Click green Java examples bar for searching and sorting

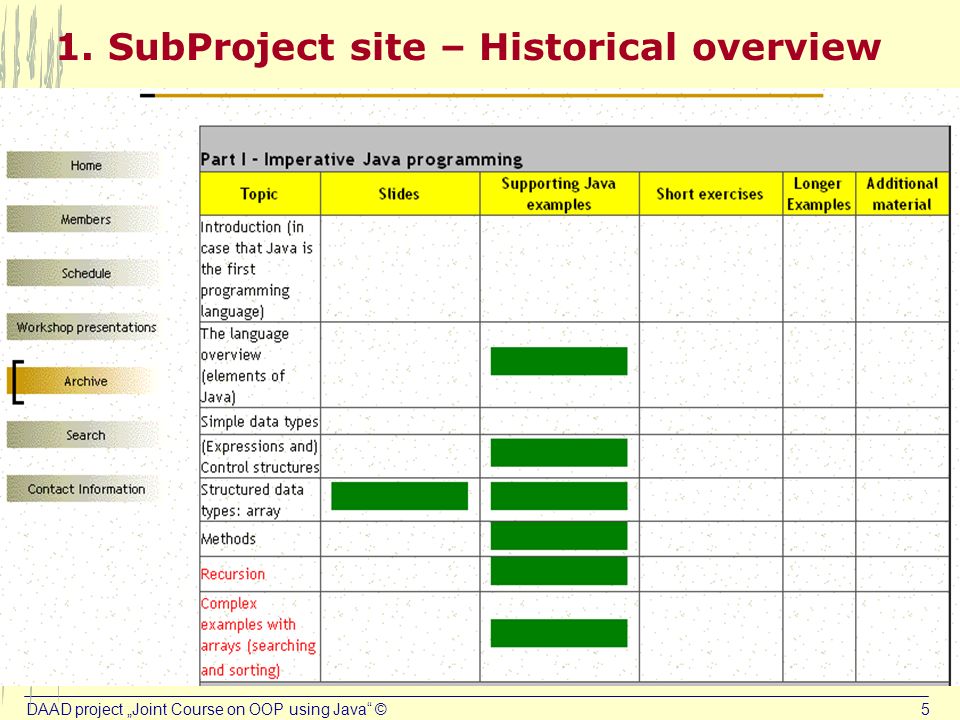pos(559,633)
